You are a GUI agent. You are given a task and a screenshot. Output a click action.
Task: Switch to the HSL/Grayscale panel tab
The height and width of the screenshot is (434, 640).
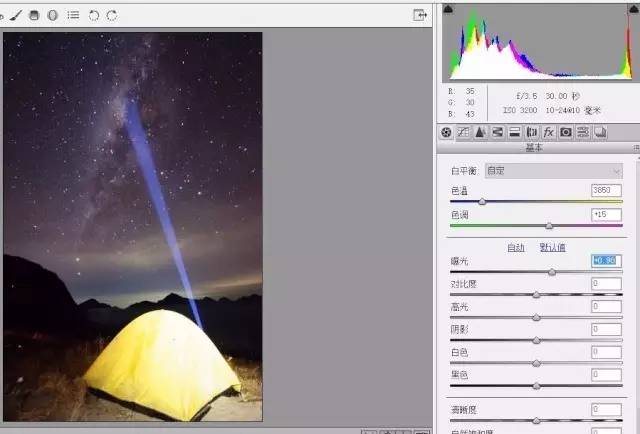click(x=498, y=132)
